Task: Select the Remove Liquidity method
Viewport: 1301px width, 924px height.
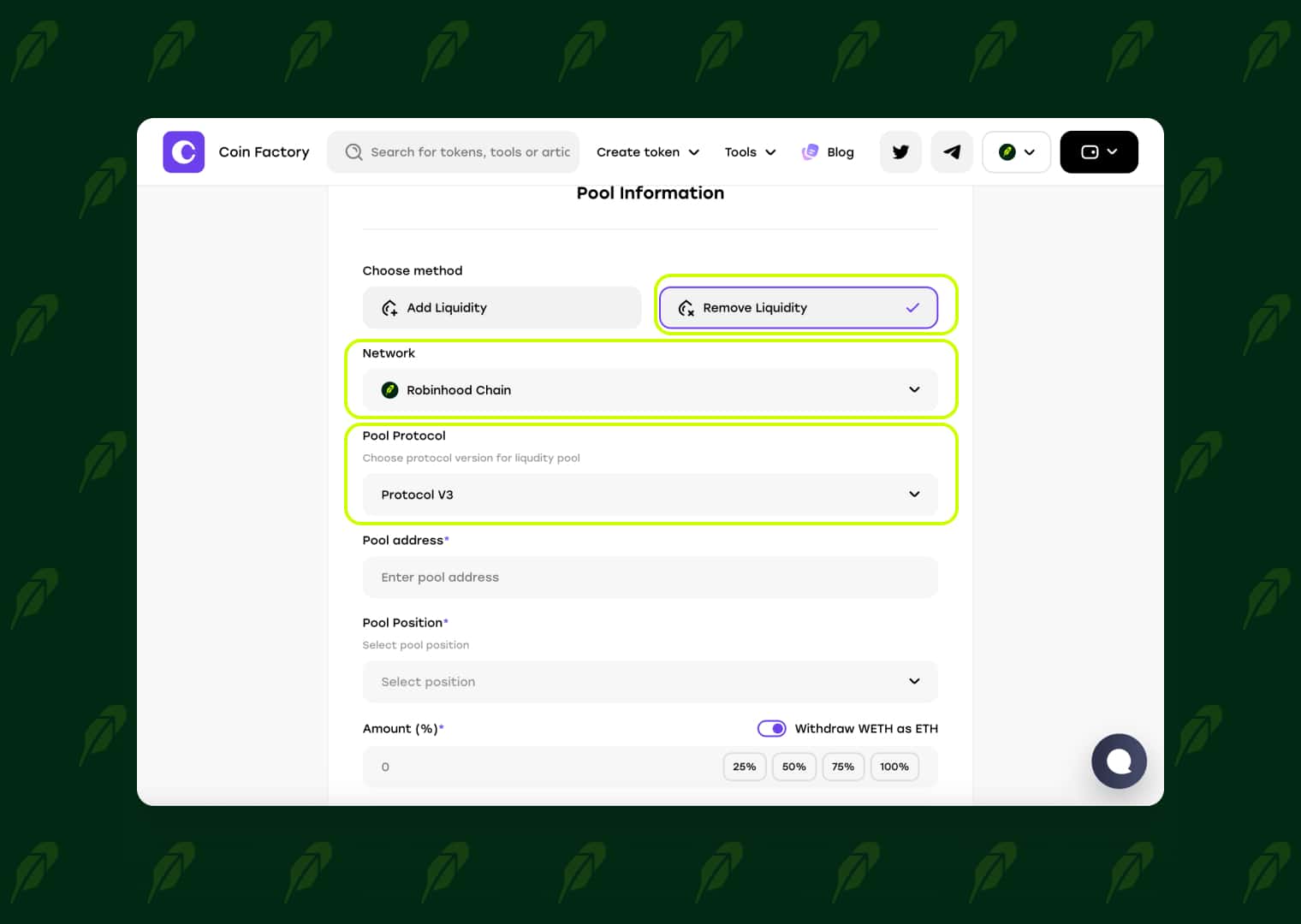Action: tap(799, 308)
